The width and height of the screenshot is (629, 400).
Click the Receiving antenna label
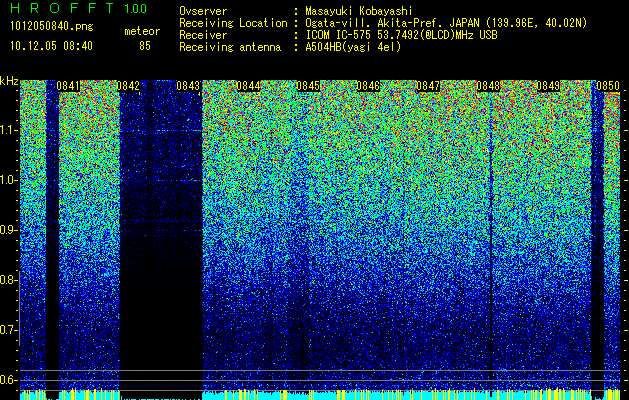(x=230, y=47)
